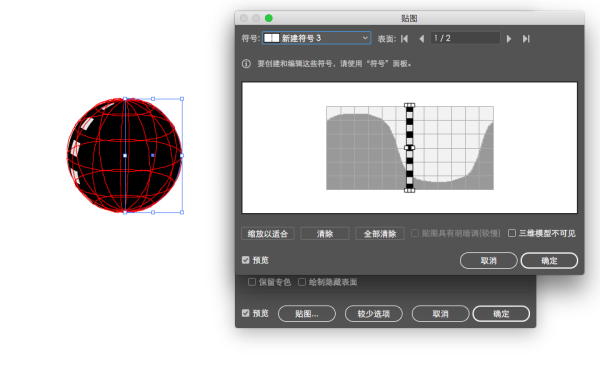Select the top handle of mapped symbol
This screenshot has height=368, width=600.
[409, 105]
